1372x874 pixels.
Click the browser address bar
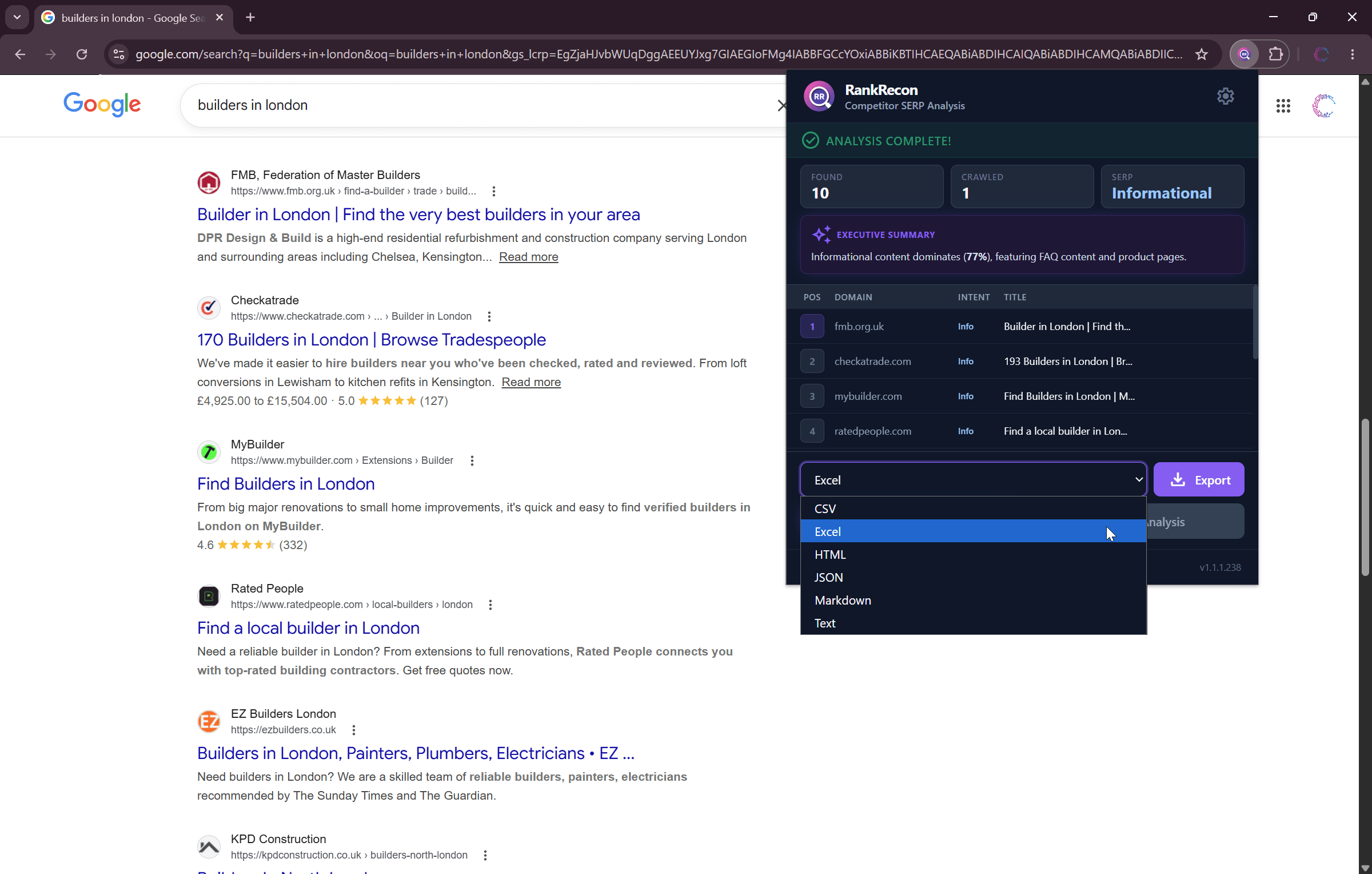(659, 54)
